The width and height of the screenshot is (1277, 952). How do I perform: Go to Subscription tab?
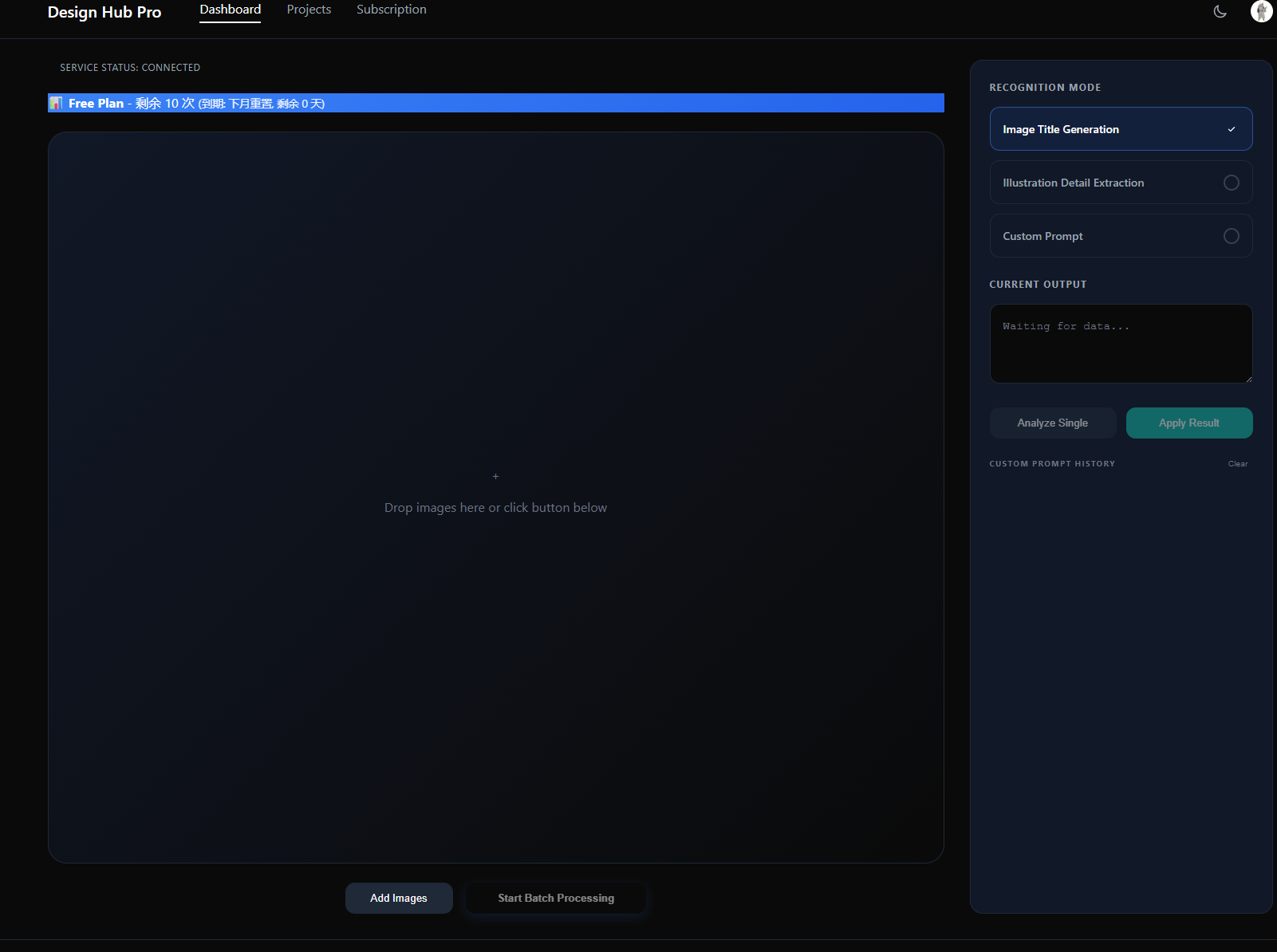391,10
